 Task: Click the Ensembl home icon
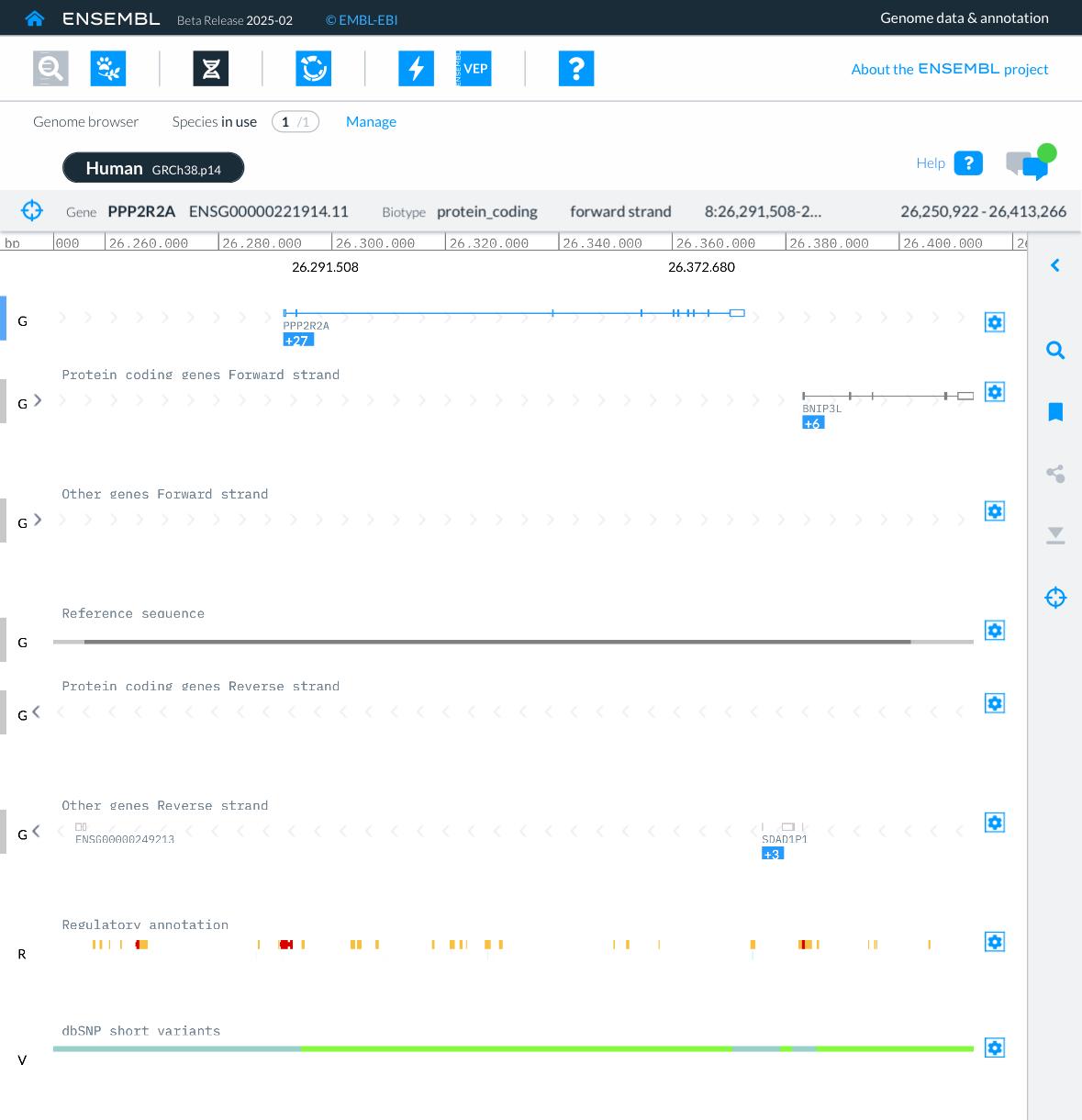pos(35,18)
